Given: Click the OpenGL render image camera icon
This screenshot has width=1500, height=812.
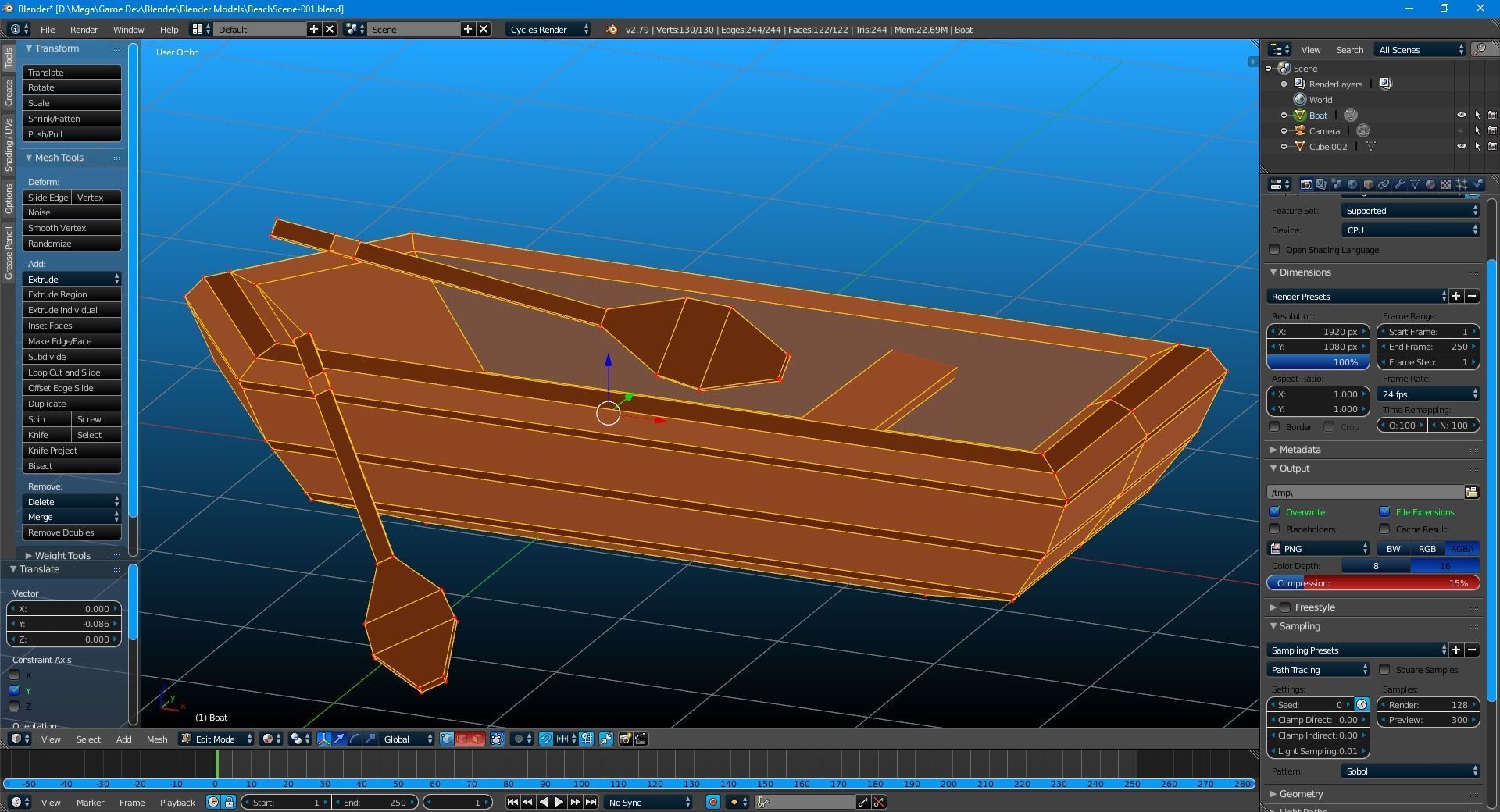Looking at the screenshot, I should [625, 739].
